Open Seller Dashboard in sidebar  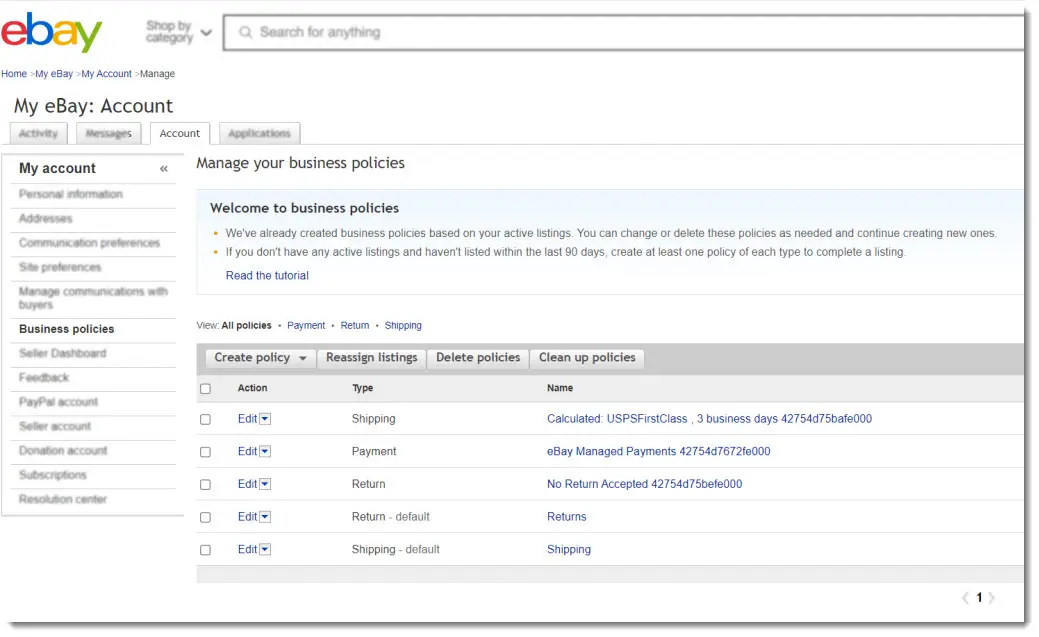point(62,353)
